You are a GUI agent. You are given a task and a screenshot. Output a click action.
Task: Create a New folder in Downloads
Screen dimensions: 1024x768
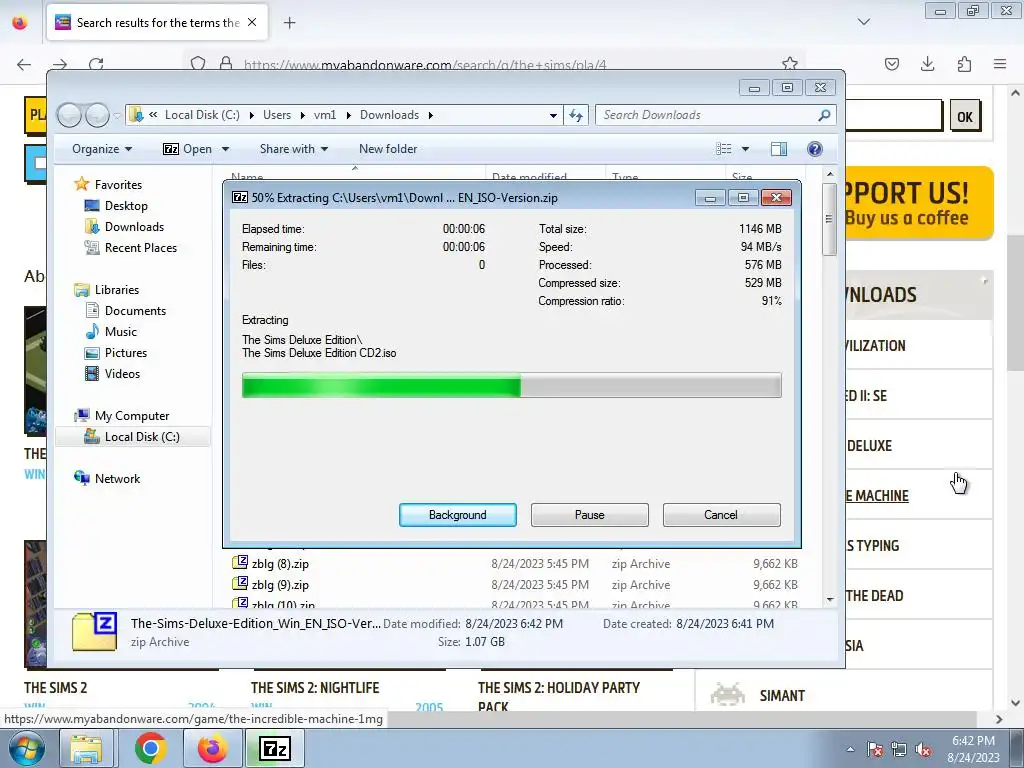click(x=388, y=149)
